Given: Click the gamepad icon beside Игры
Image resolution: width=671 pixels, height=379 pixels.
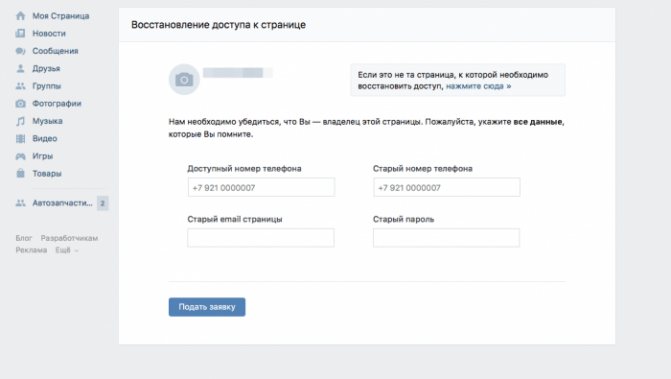Looking at the screenshot, I should [20, 156].
